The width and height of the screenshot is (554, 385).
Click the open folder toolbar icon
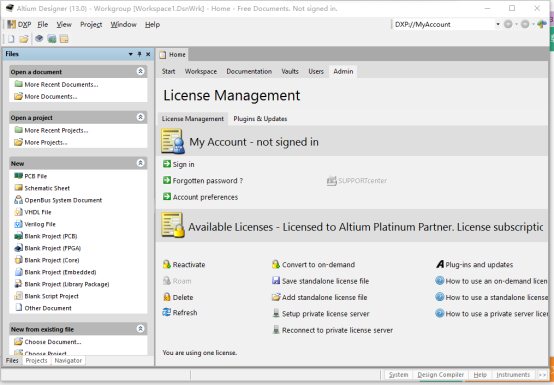24,39
